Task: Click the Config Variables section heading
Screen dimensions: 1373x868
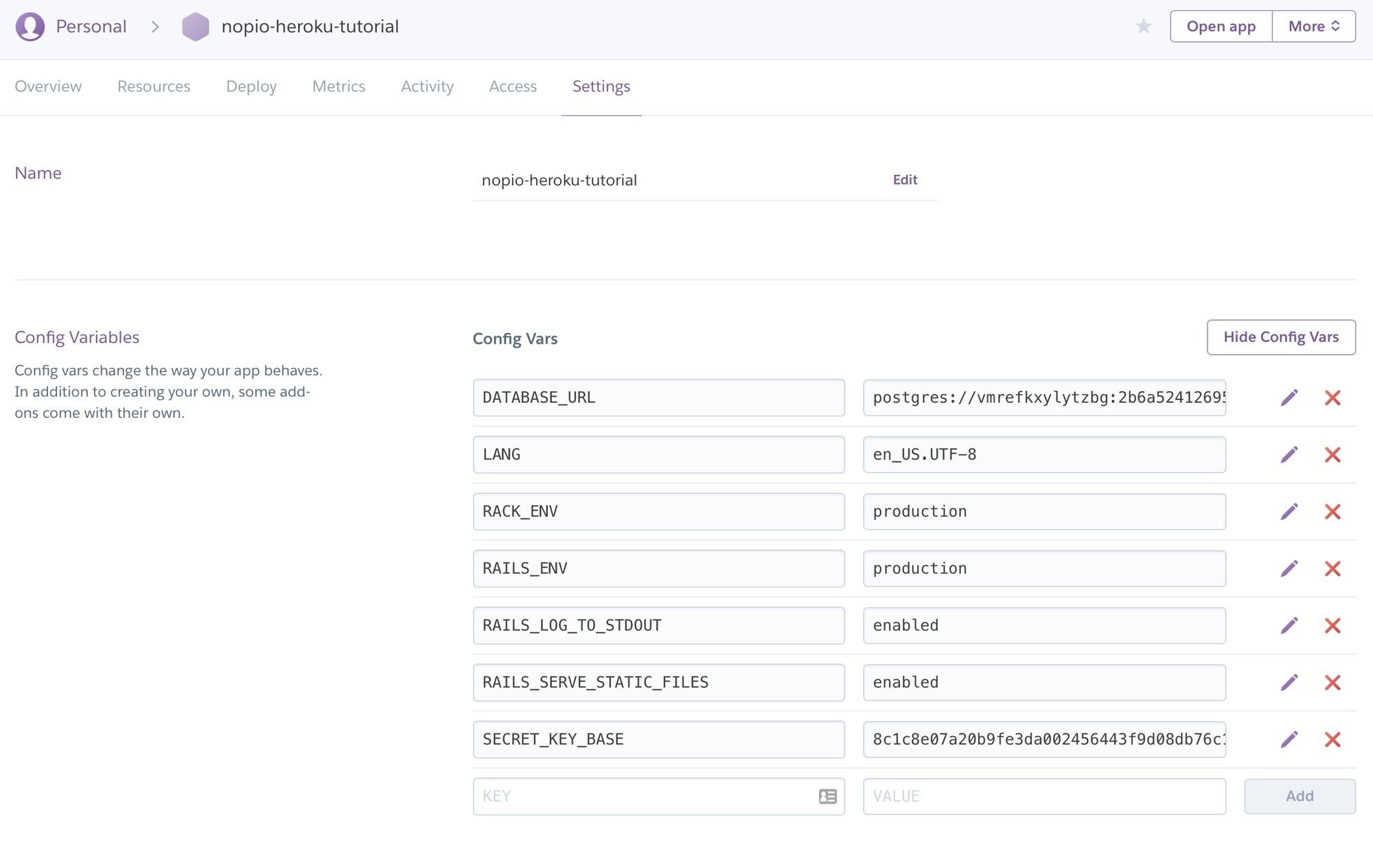Action: click(77, 337)
